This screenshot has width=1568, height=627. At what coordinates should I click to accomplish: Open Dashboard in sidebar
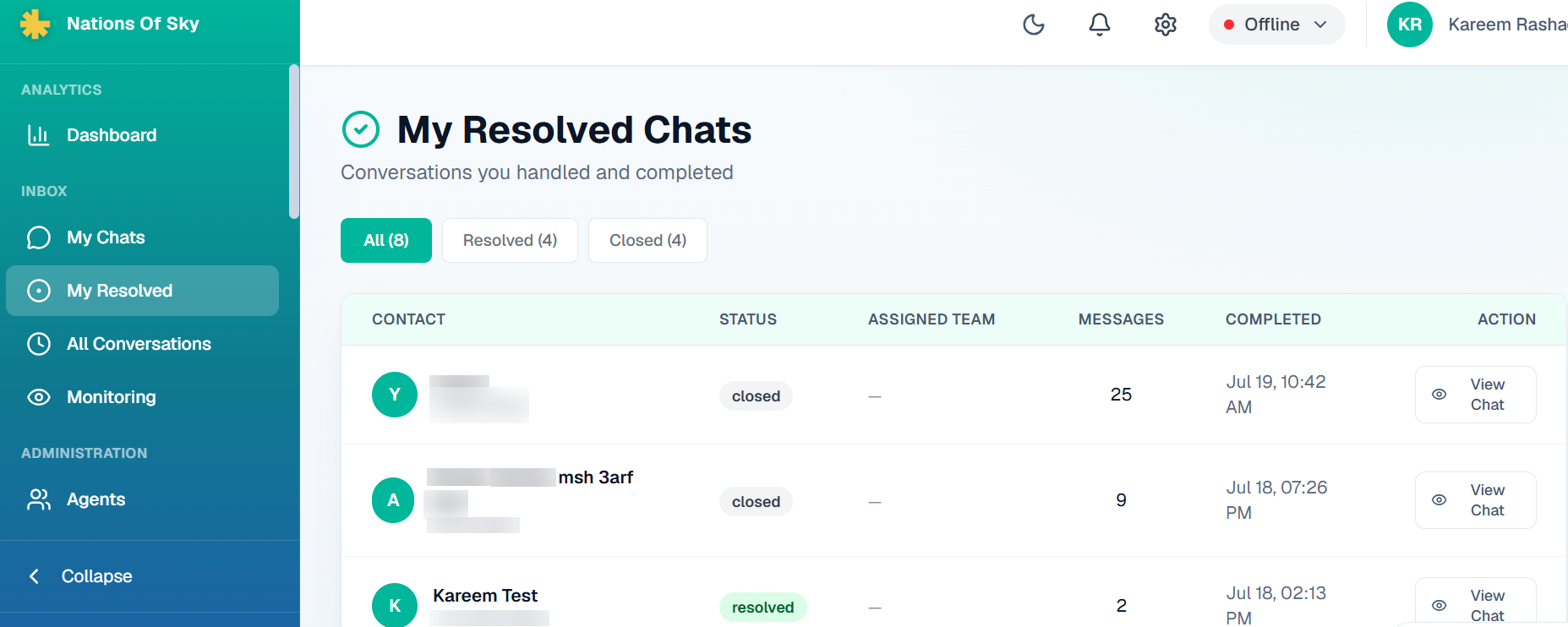(x=142, y=135)
